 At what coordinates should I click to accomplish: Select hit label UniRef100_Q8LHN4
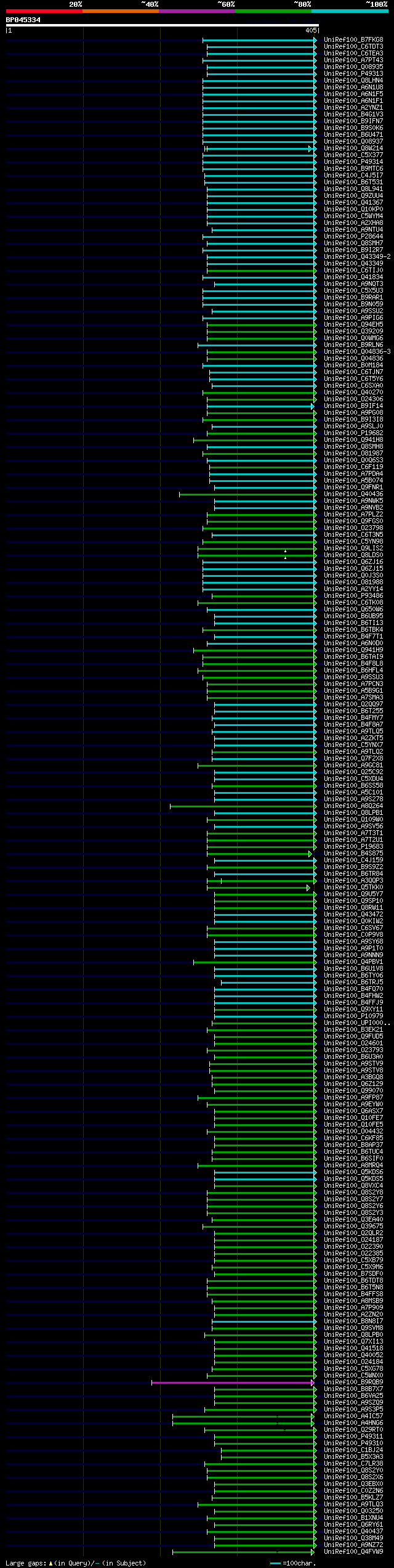click(x=353, y=81)
